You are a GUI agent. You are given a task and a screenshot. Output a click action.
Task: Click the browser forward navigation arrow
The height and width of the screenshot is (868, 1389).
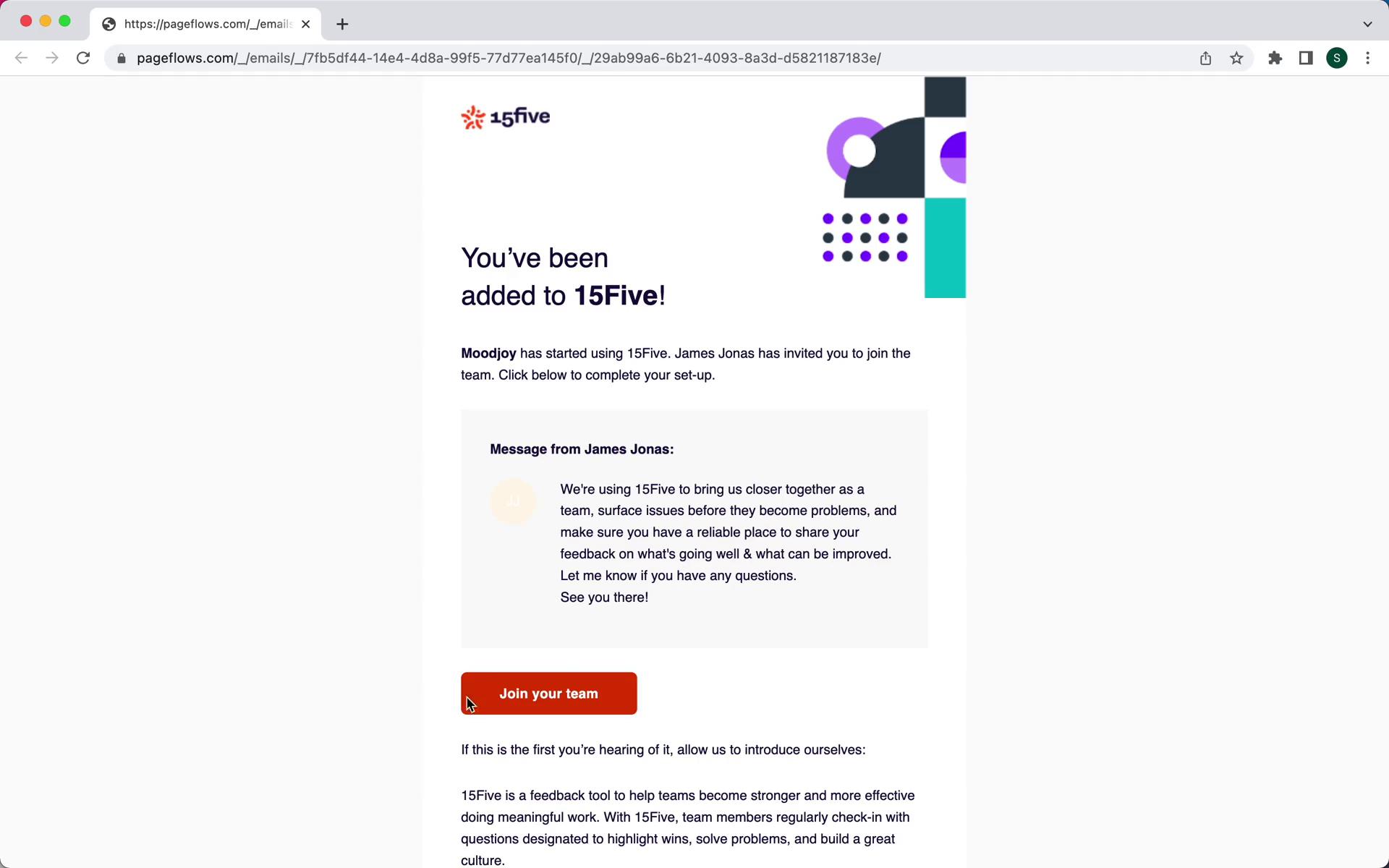(52, 58)
